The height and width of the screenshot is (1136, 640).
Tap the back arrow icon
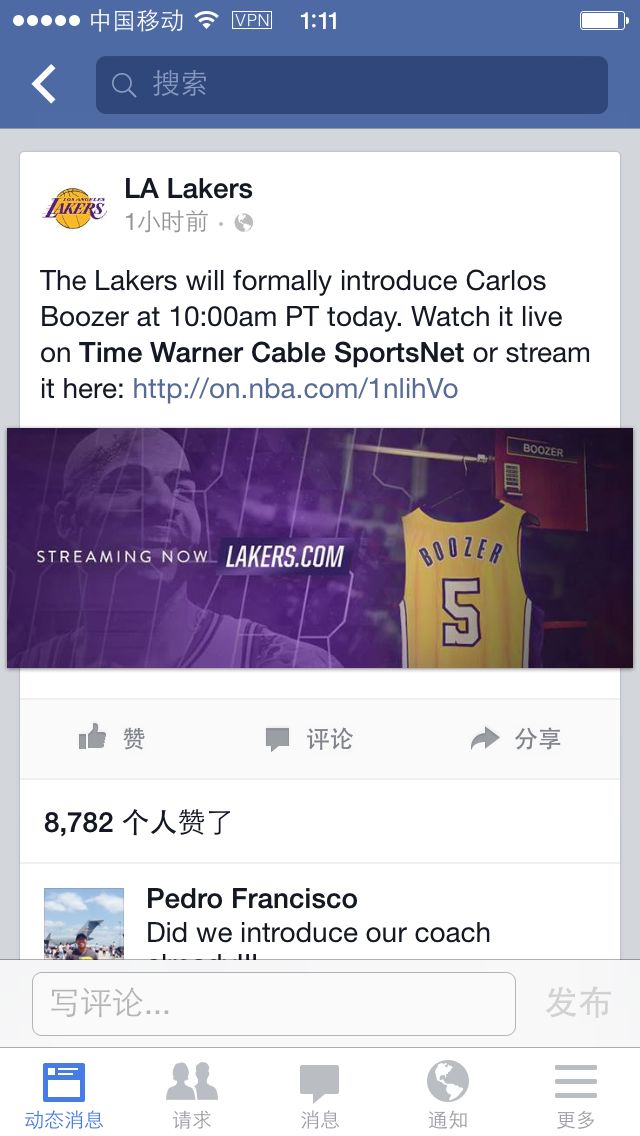coord(44,84)
